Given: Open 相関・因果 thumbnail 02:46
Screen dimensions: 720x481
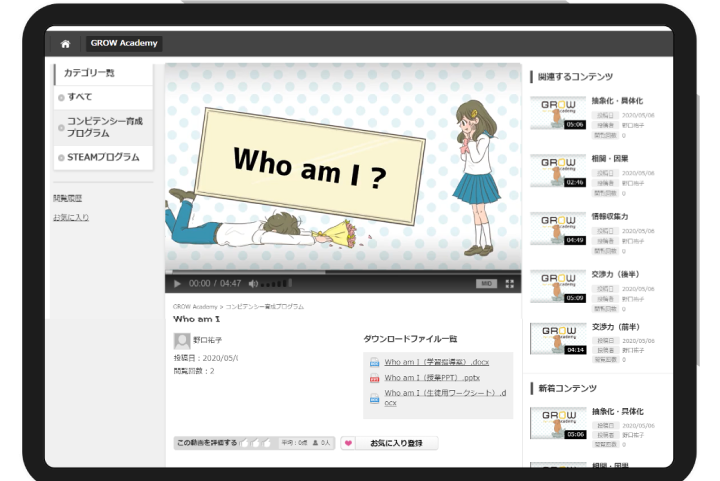Looking at the screenshot, I should tap(558, 171).
